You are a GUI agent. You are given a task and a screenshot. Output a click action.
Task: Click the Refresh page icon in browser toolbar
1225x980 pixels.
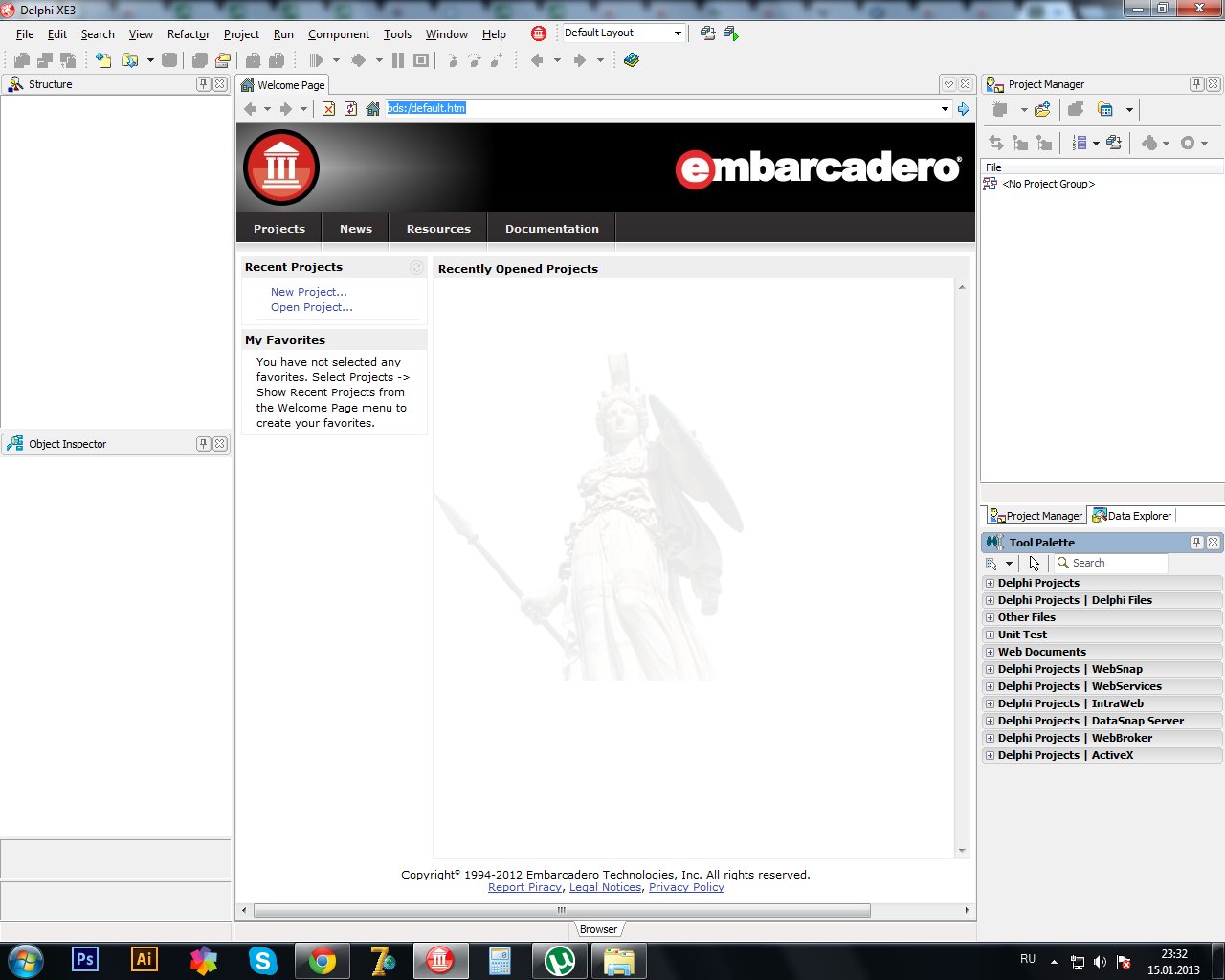pyautogui.click(x=351, y=109)
